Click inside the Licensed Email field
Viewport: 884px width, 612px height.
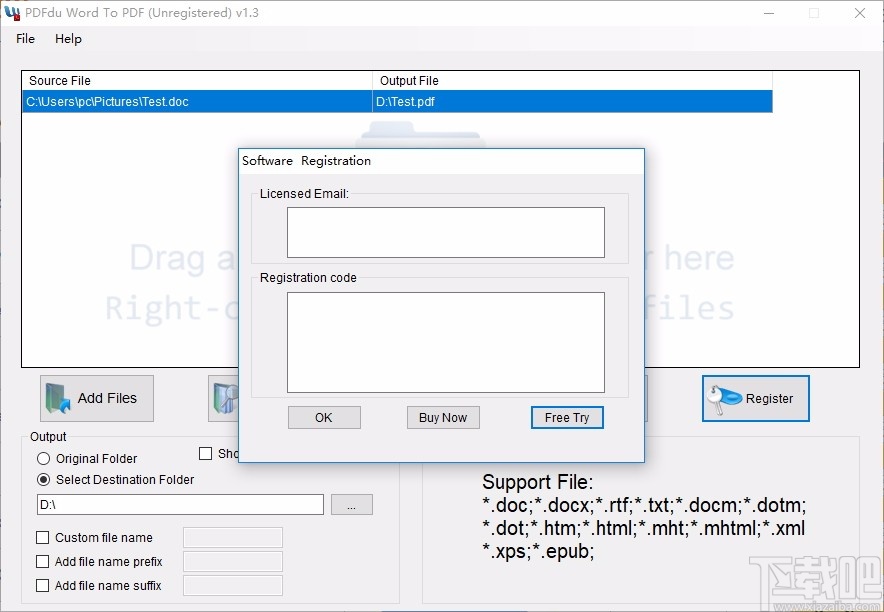tap(446, 231)
